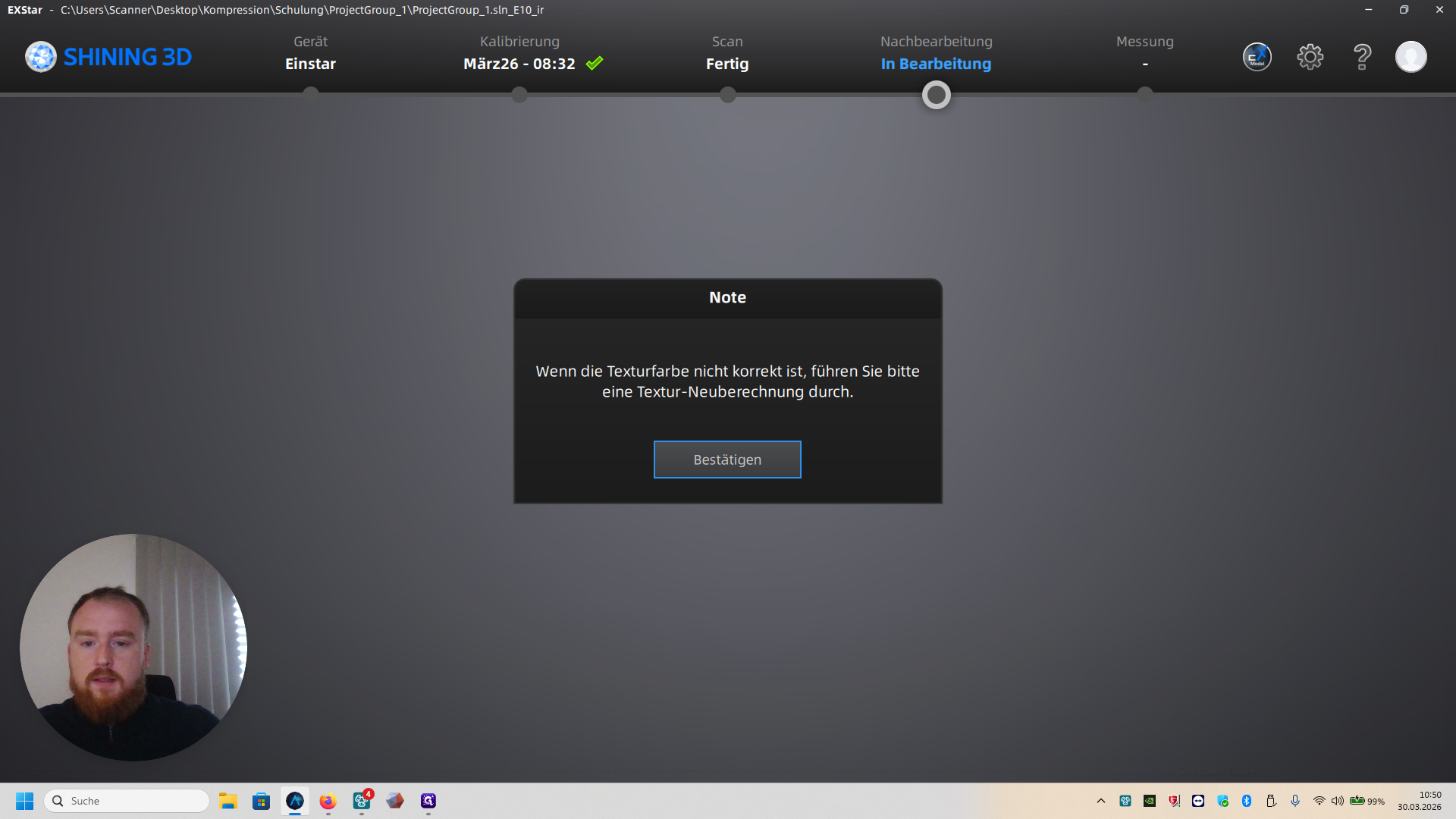The width and height of the screenshot is (1456, 819).
Task: Open File Explorer from the taskbar
Action: click(x=228, y=801)
